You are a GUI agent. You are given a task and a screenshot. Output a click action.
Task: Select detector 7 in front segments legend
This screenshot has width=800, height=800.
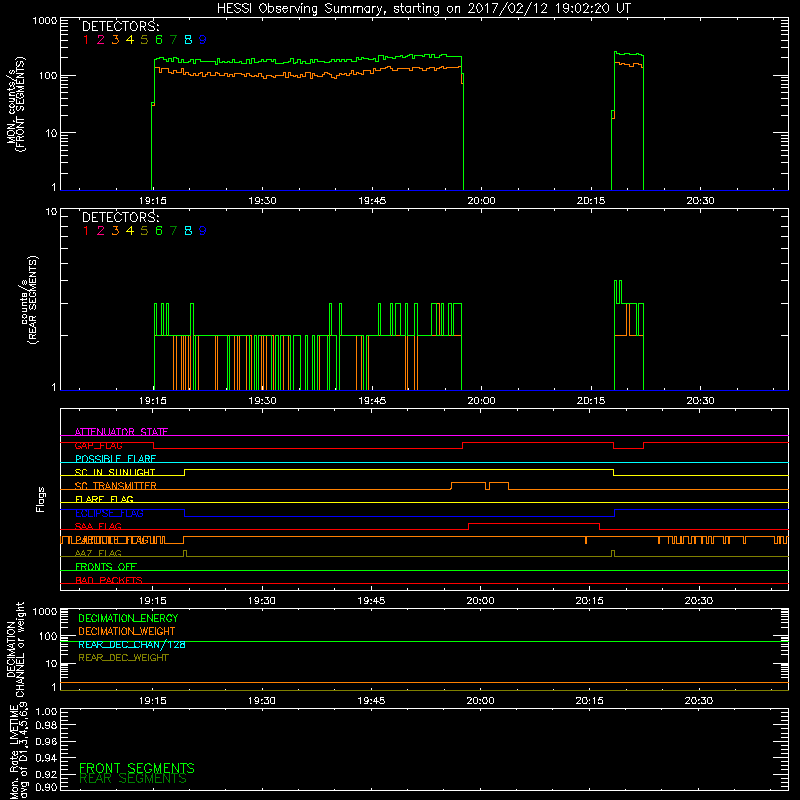[173, 40]
